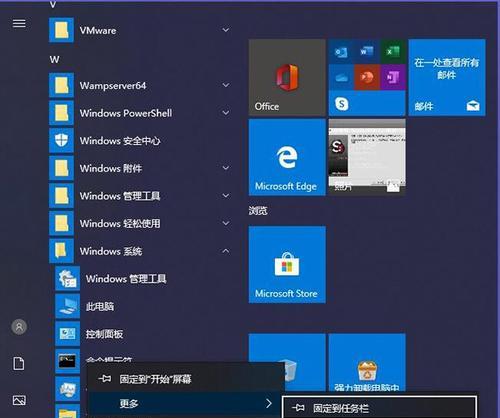
Task: Expand the Windows 管理工具 folder chevron
Action: click(226, 196)
